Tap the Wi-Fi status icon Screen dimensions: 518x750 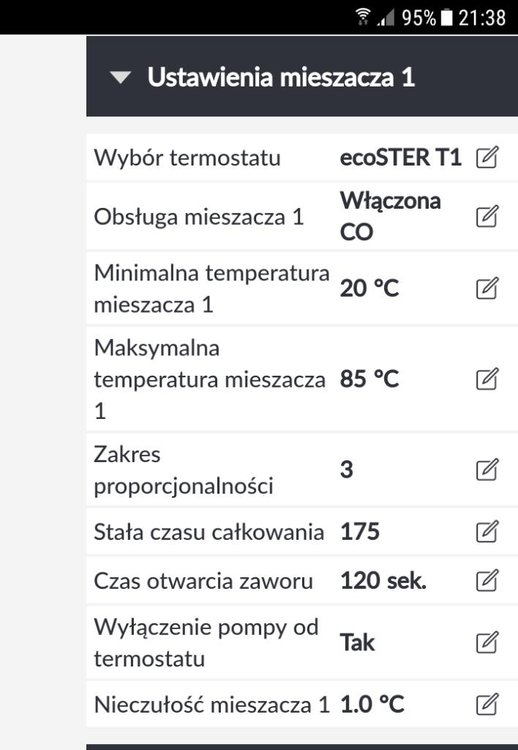click(364, 16)
